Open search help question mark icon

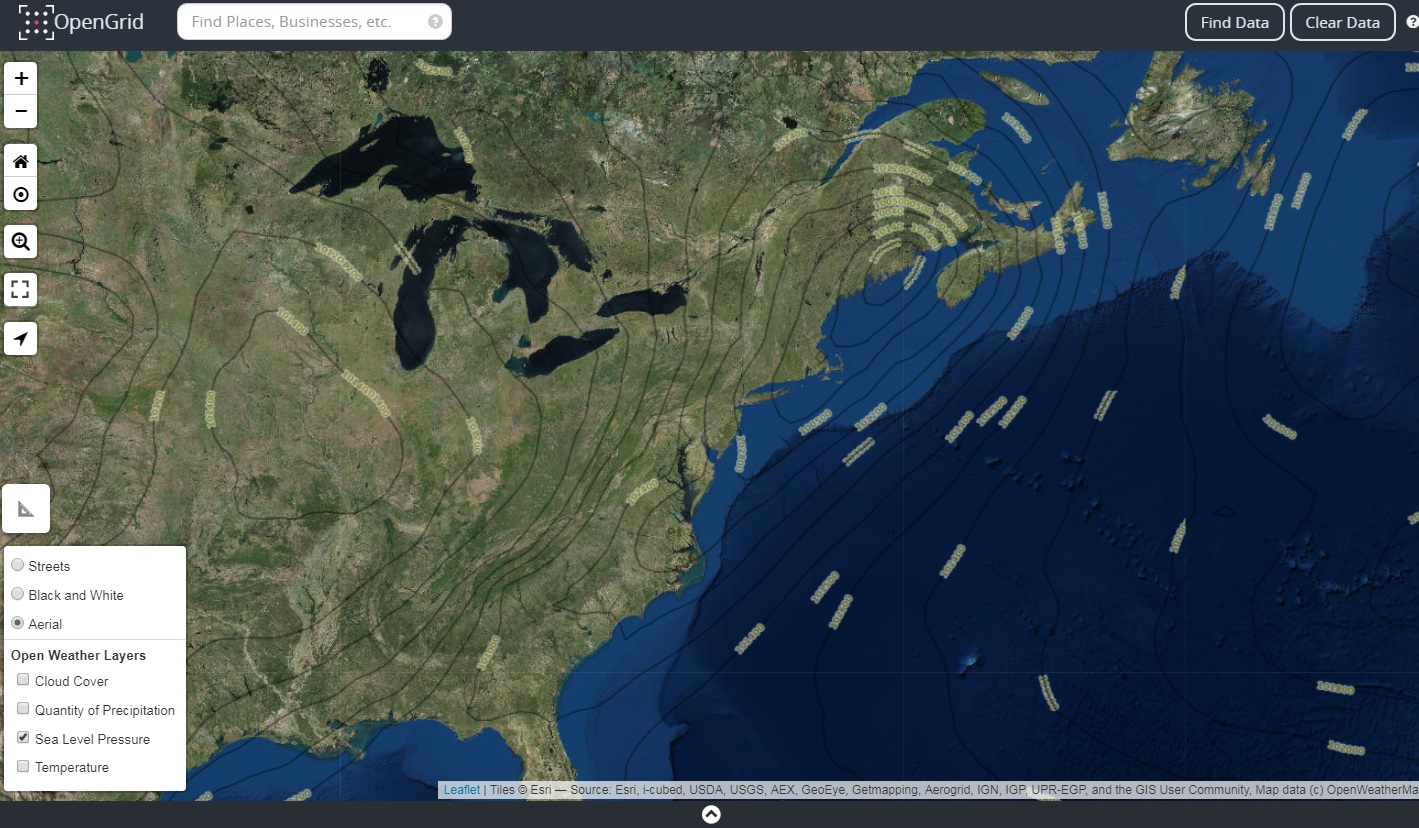pyautogui.click(x=435, y=22)
